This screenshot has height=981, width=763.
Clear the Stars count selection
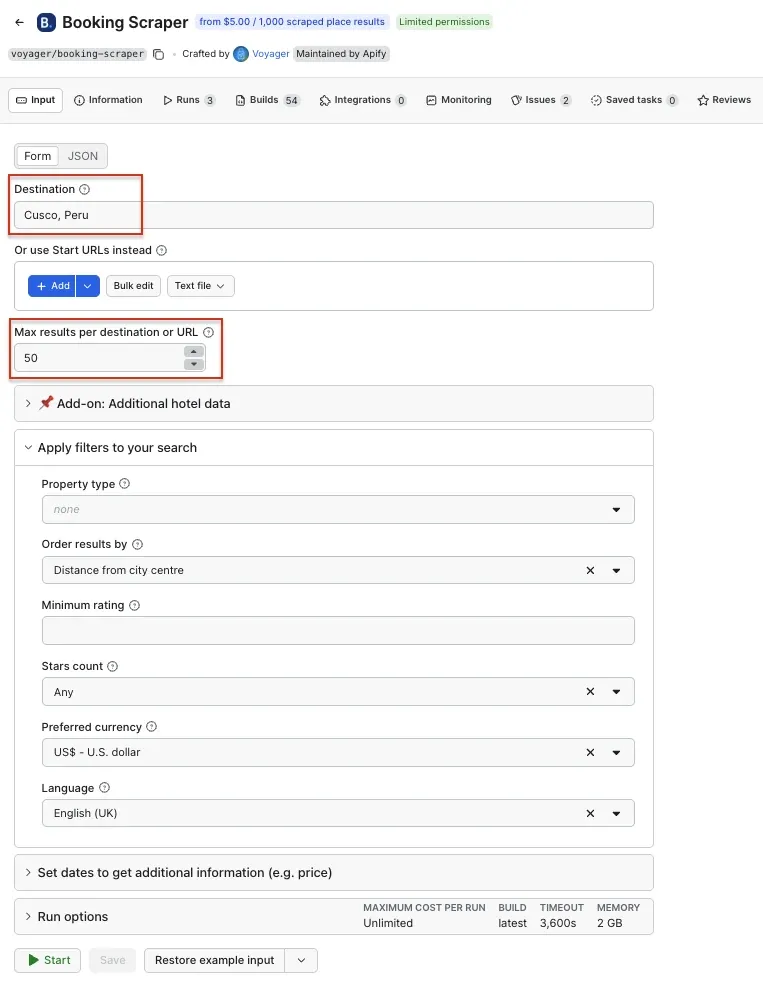coord(590,692)
